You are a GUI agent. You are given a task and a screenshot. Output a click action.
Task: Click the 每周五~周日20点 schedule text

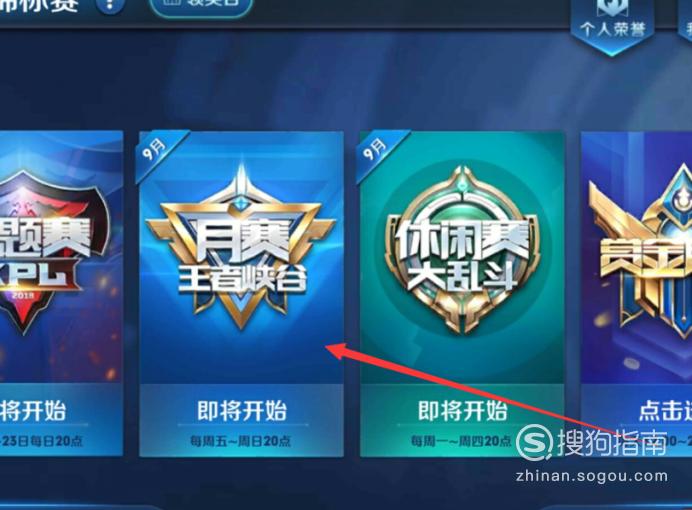click(241, 440)
